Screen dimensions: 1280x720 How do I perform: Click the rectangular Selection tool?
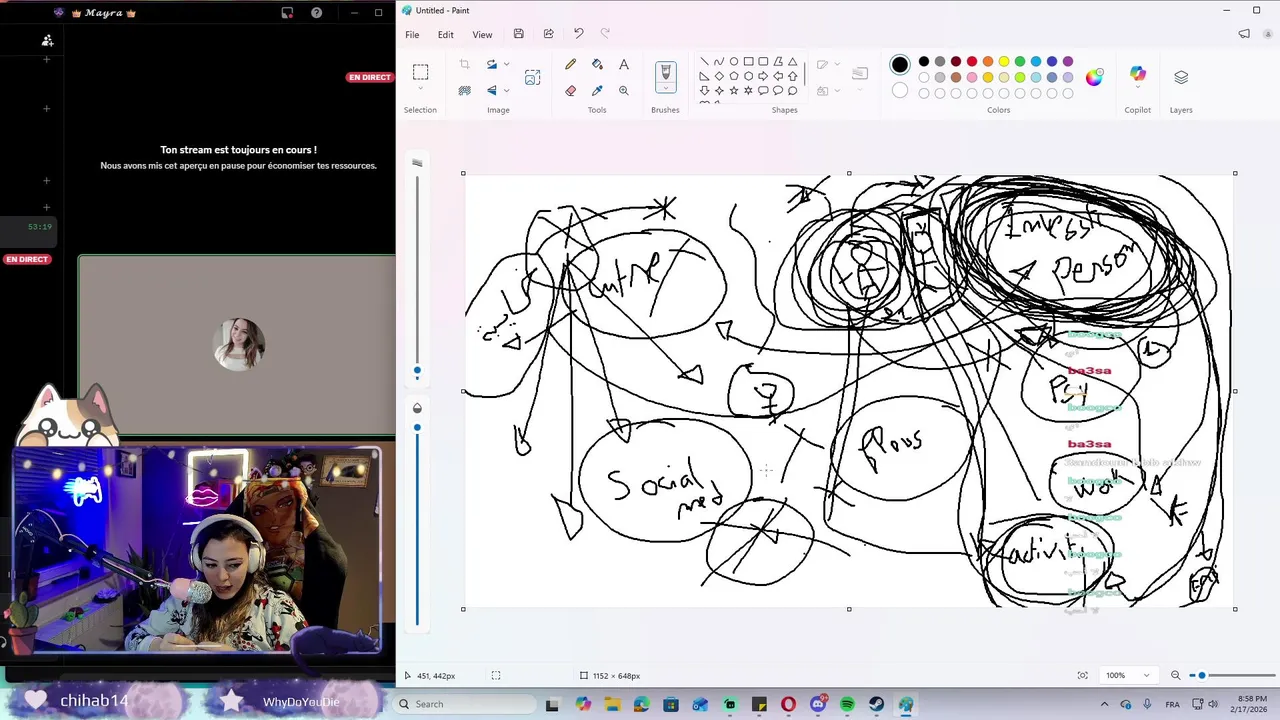(x=420, y=72)
